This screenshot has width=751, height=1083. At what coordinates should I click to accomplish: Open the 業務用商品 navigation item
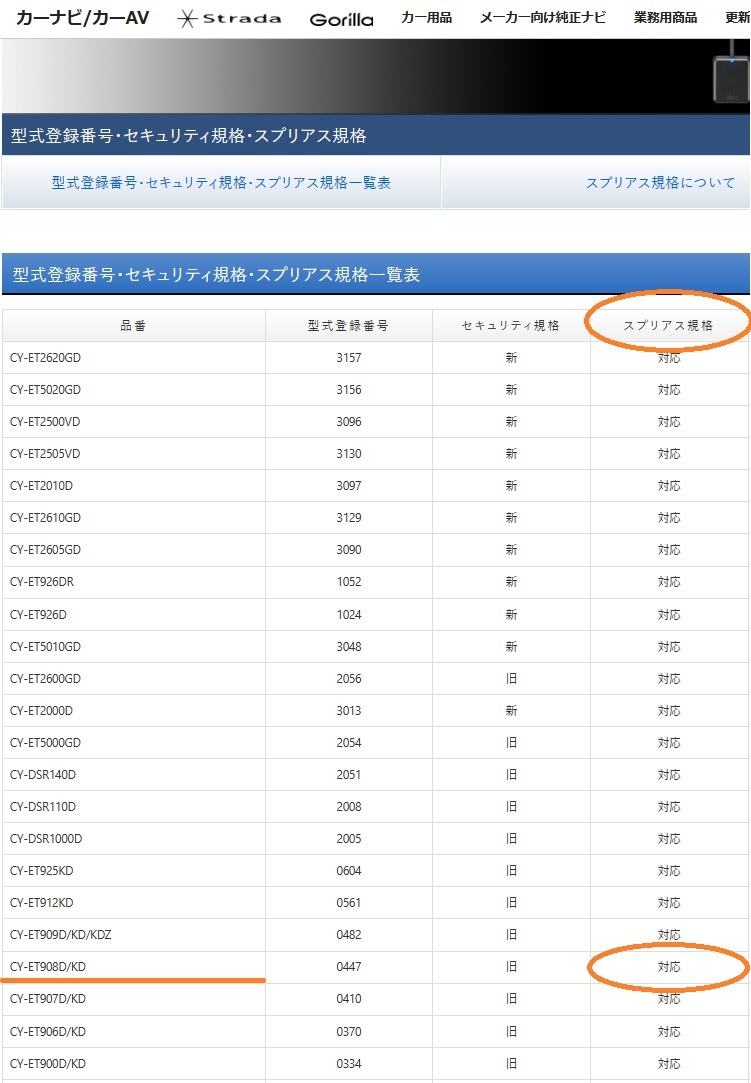pos(666,18)
